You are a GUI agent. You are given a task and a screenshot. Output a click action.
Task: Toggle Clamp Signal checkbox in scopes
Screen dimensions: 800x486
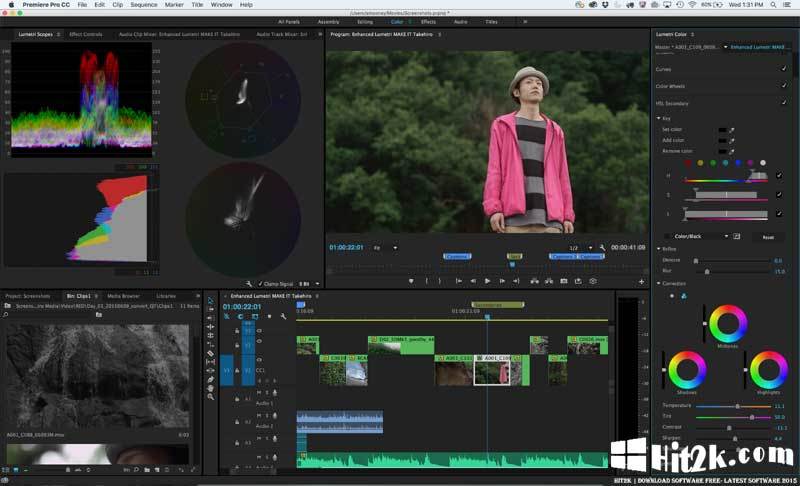point(260,284)
